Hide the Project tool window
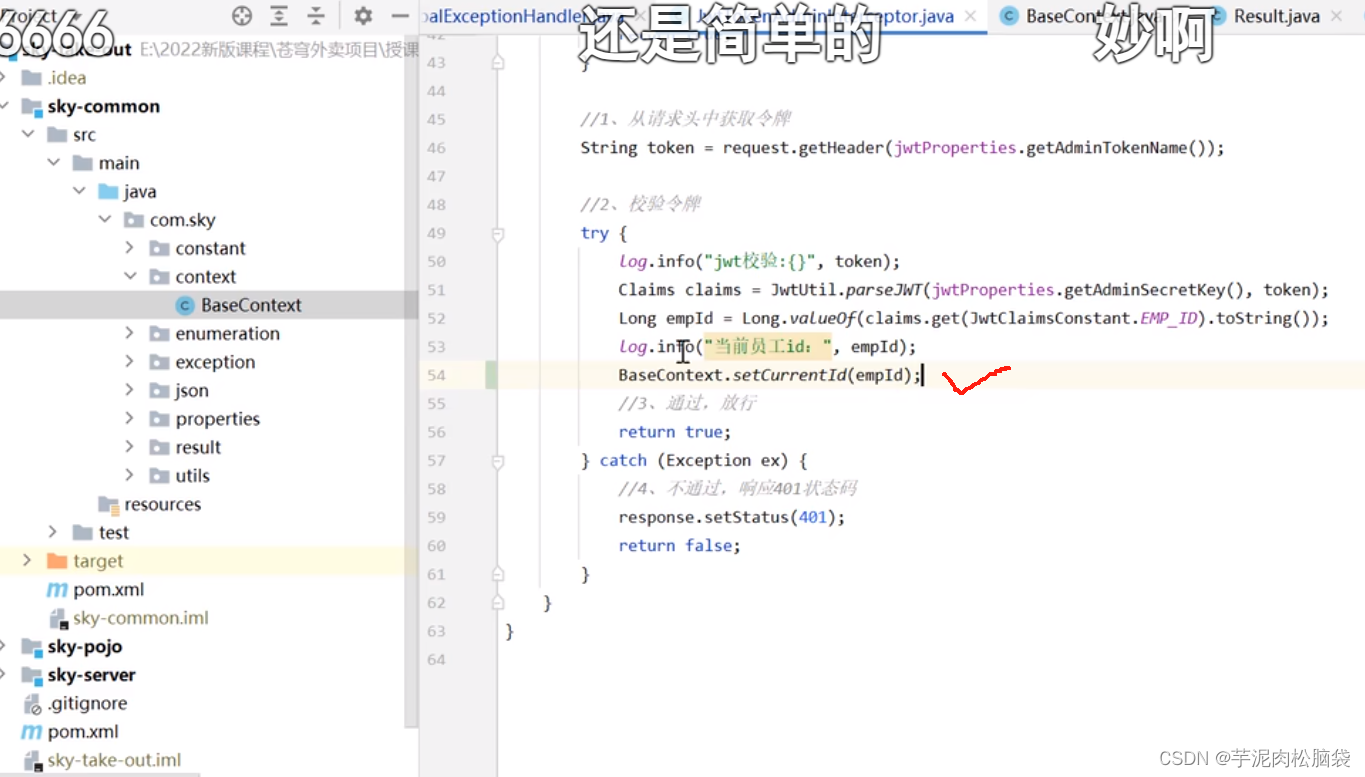Viewport: 1365px width, 777px height. coord(400,16)
